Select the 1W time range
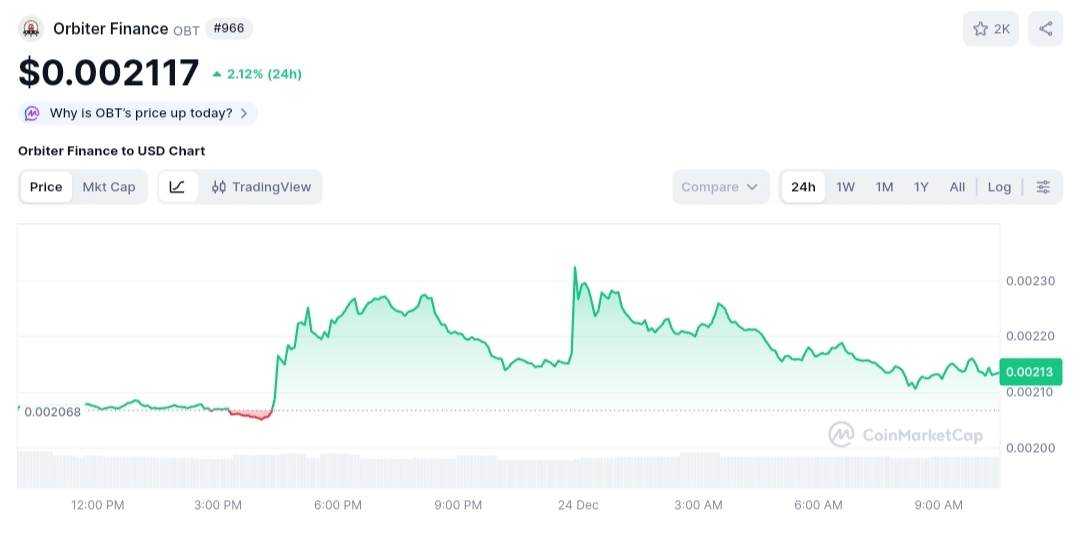Image resolution: width=1080 pixels, height=536 pixels. [845, 187]
